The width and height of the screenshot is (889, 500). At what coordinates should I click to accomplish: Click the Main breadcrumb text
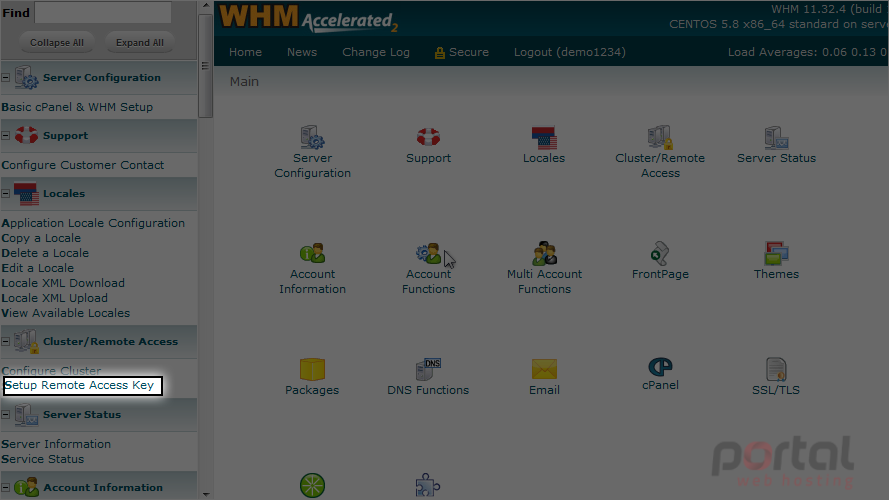pos(244,82)
